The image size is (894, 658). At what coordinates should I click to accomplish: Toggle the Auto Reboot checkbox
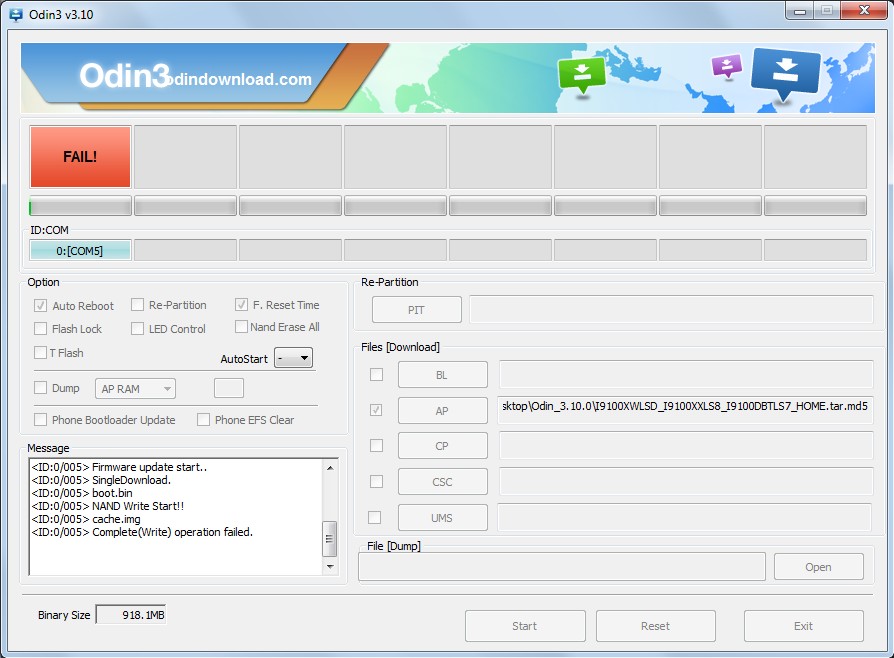[x=40, y=306]
